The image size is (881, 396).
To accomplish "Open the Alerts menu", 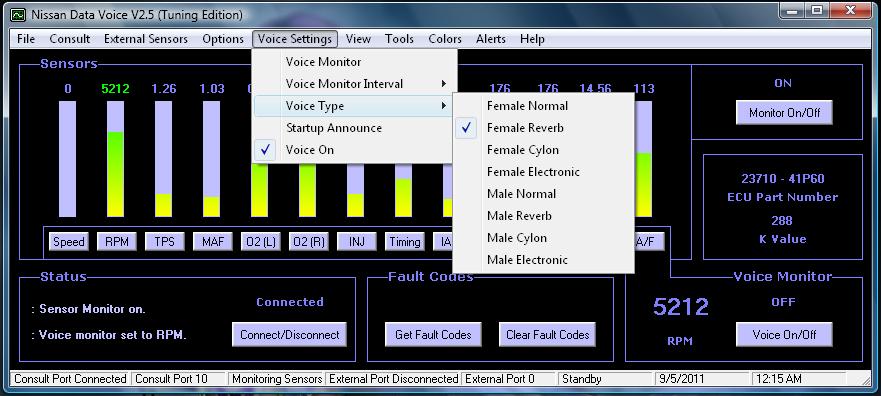I will point(491,39).
